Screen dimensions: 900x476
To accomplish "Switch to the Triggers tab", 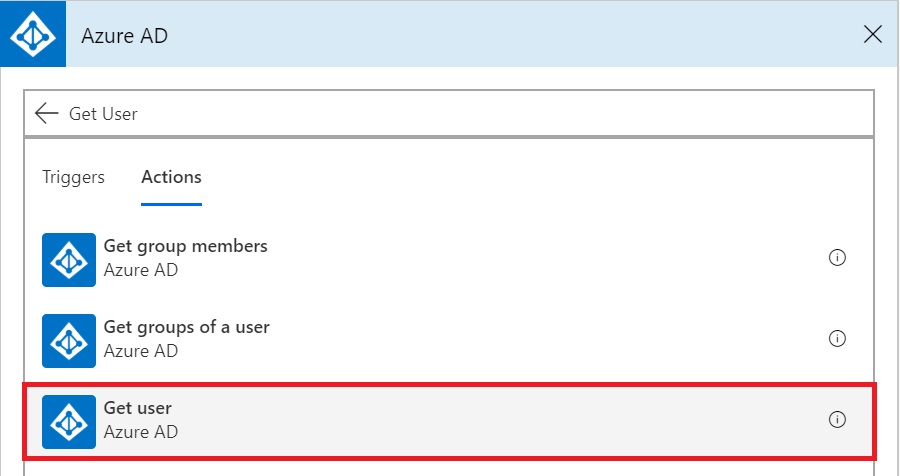I will click(x=73, y=177).
